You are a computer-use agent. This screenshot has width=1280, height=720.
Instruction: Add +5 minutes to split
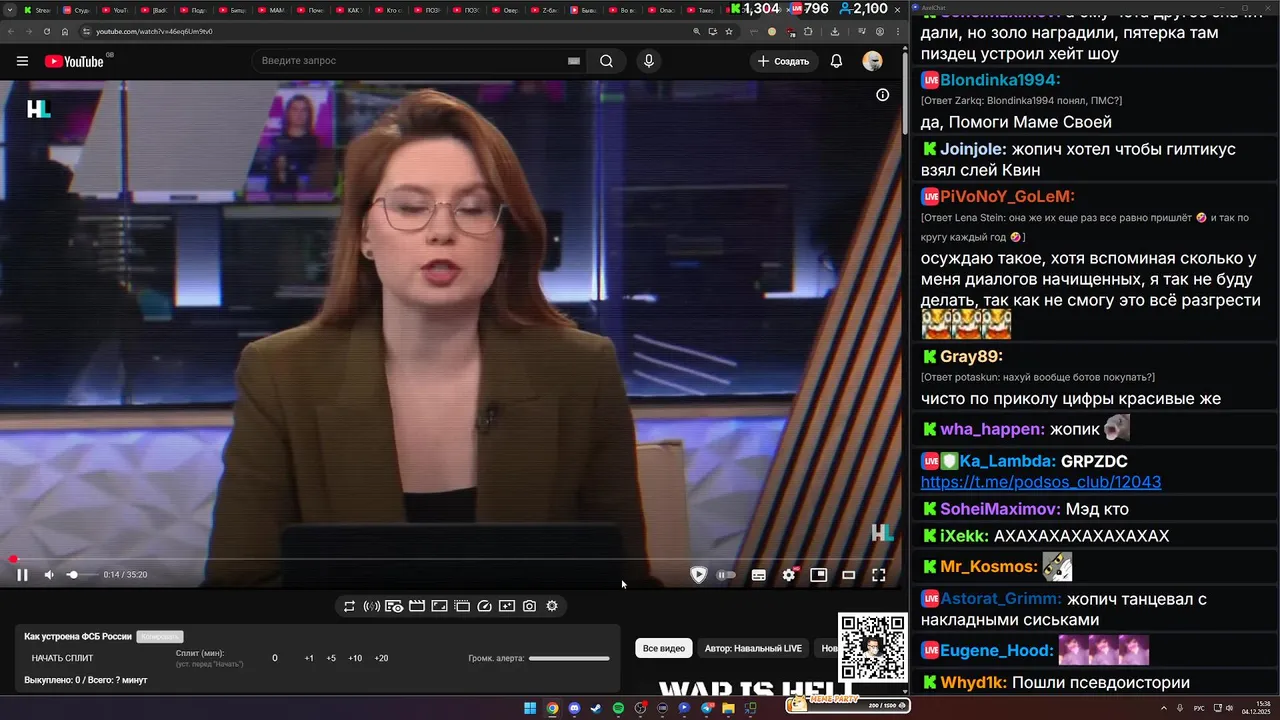331,658
